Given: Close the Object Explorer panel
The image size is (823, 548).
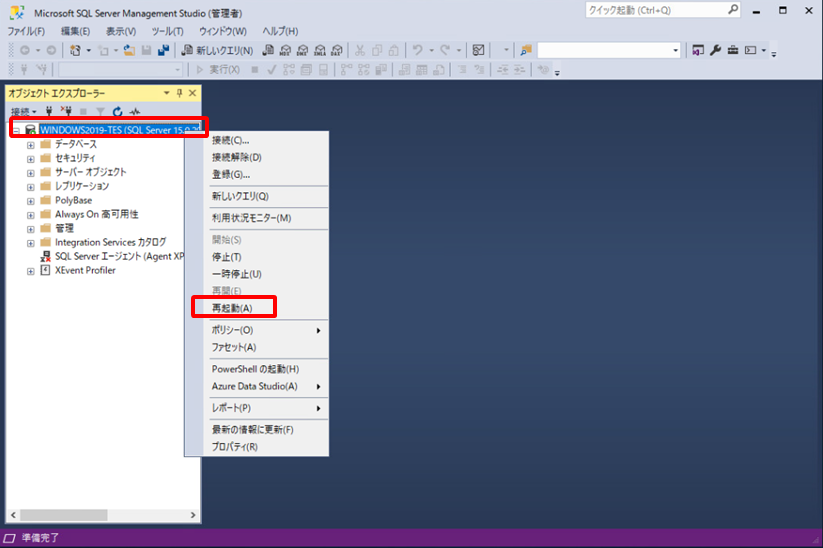Looking at the screenshot, I should (193, 93).
